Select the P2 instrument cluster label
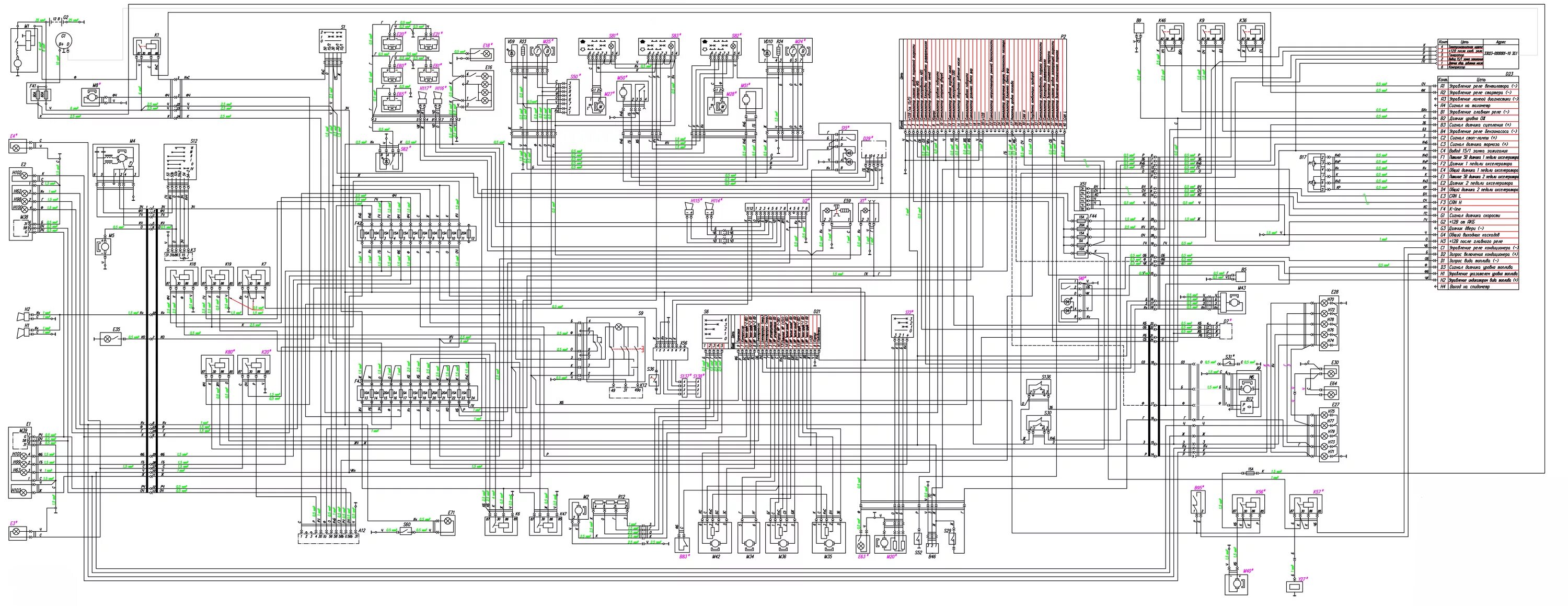This screenshot has width=1568, height=606. (x=1063, y=37)
